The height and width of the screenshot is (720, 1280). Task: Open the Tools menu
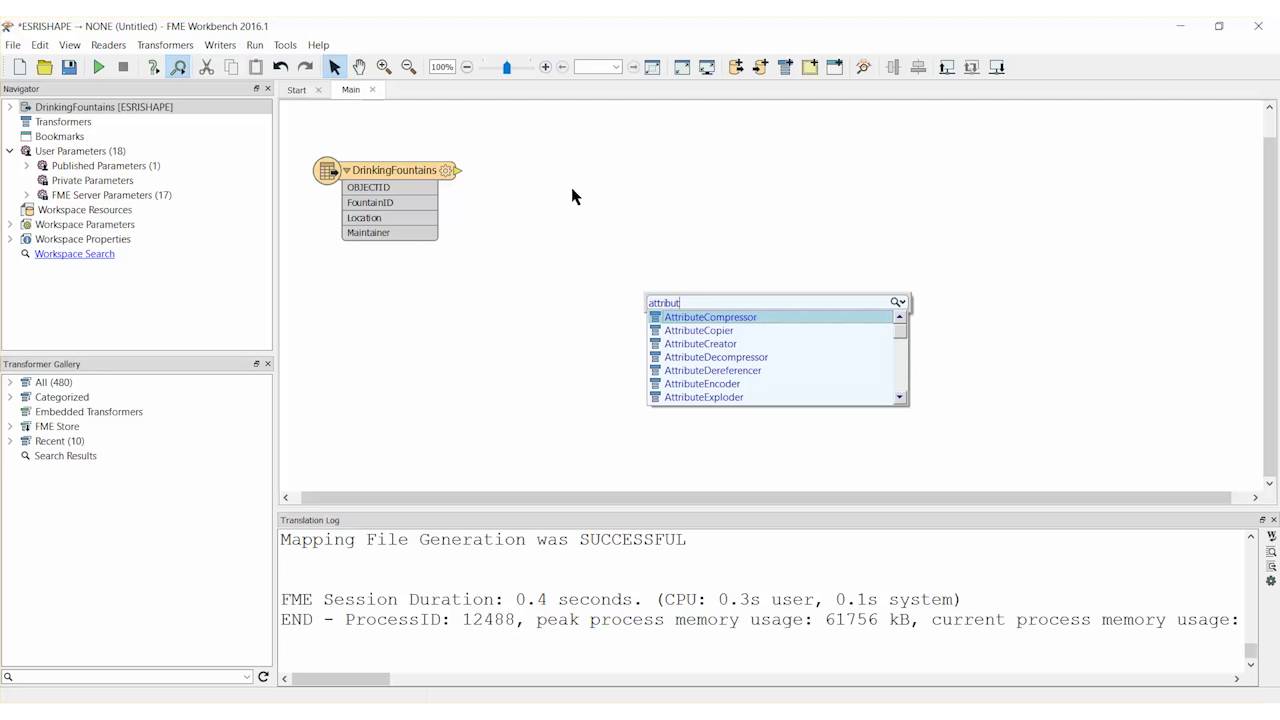click(x=285, y=45)
